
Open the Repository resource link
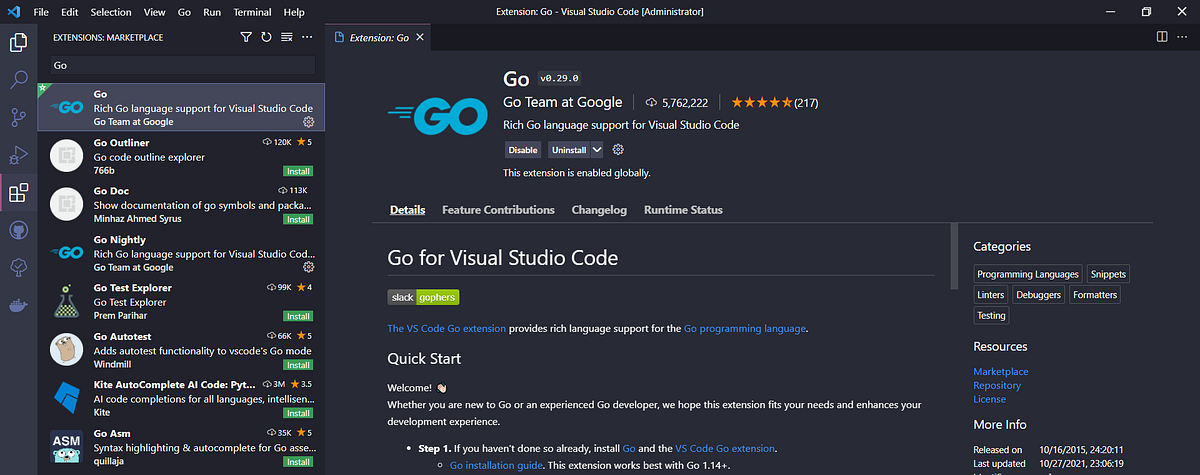click(x=997, y=385)
